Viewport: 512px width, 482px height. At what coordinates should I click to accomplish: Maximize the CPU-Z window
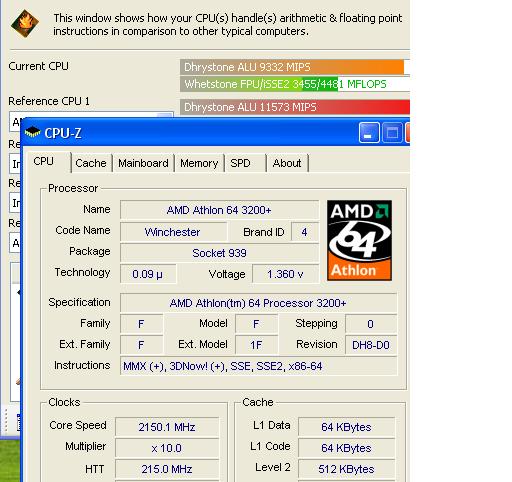[x=392, y=133]
